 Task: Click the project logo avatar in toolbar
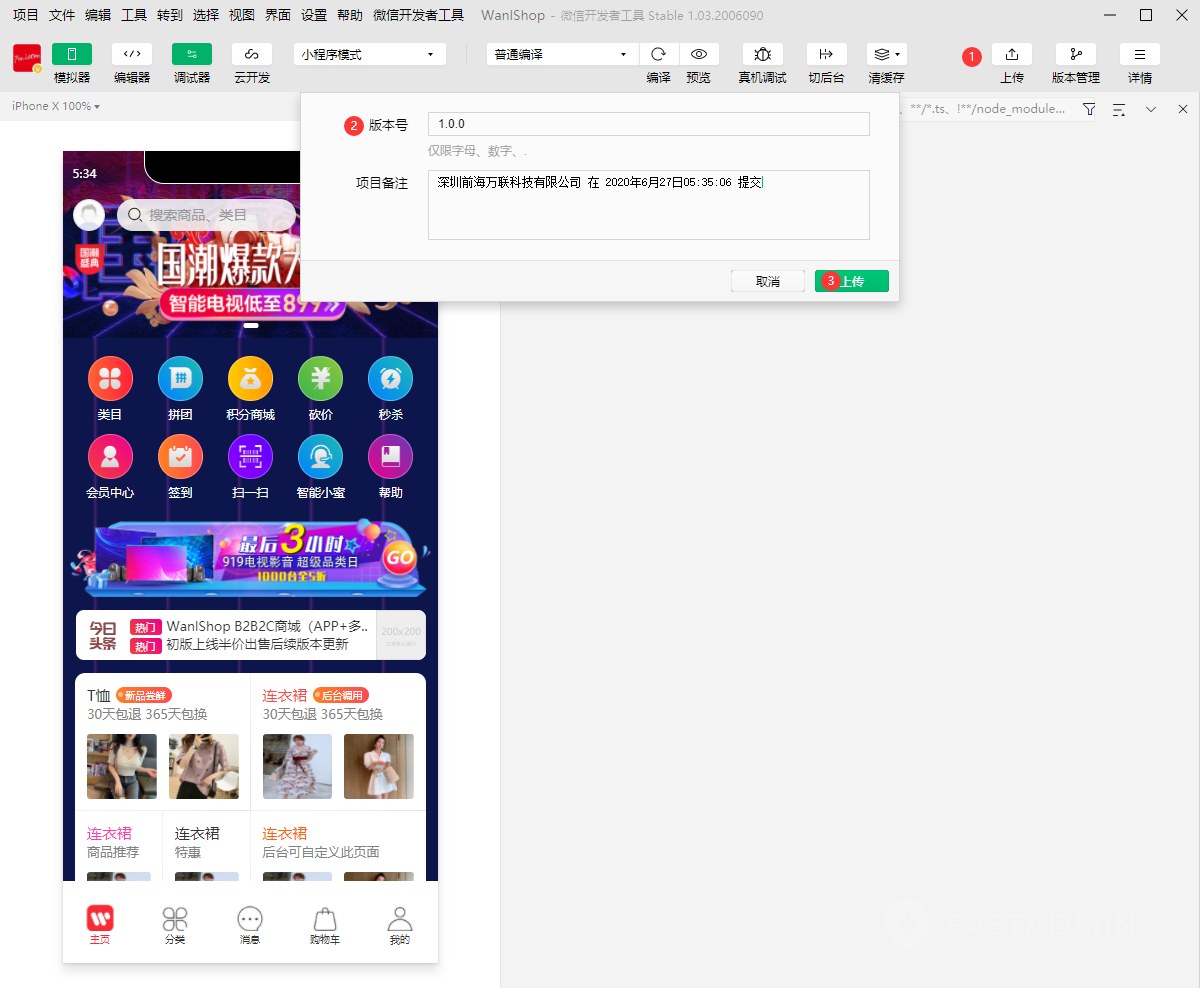27,58
